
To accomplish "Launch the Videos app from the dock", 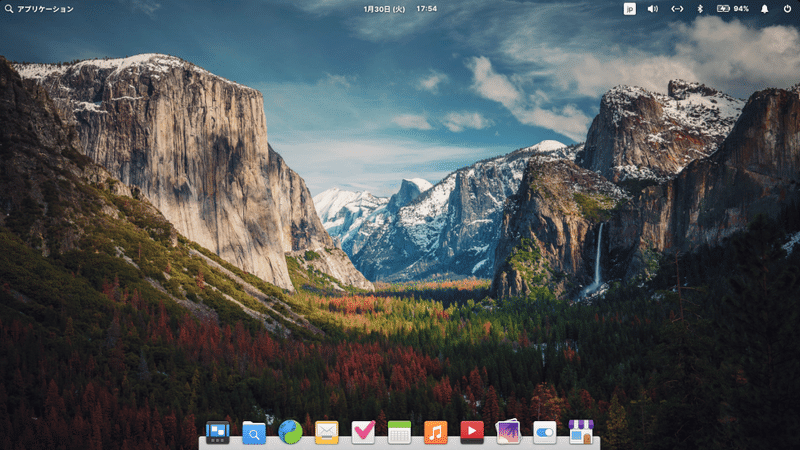I will [x=472, y=432].
